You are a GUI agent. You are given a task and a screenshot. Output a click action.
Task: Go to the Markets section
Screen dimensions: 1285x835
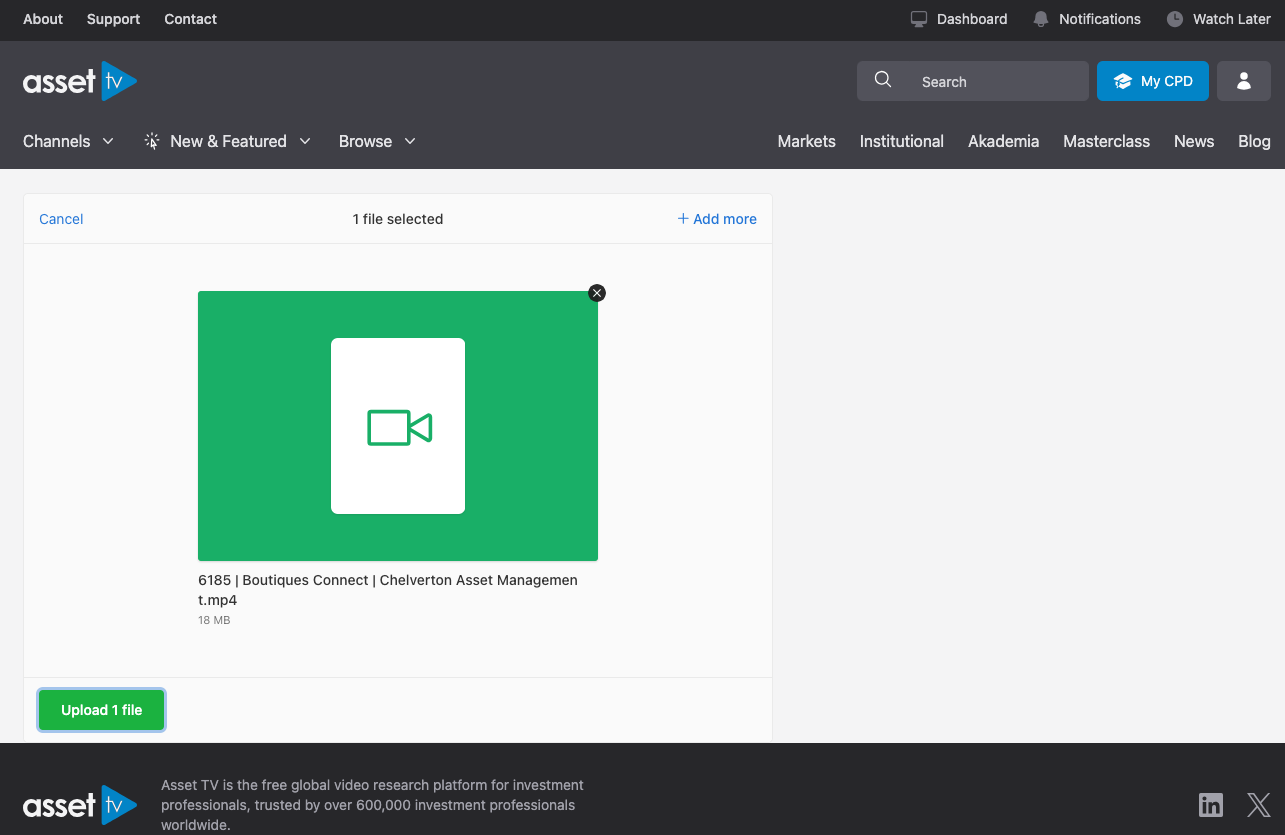click(806, 141)
